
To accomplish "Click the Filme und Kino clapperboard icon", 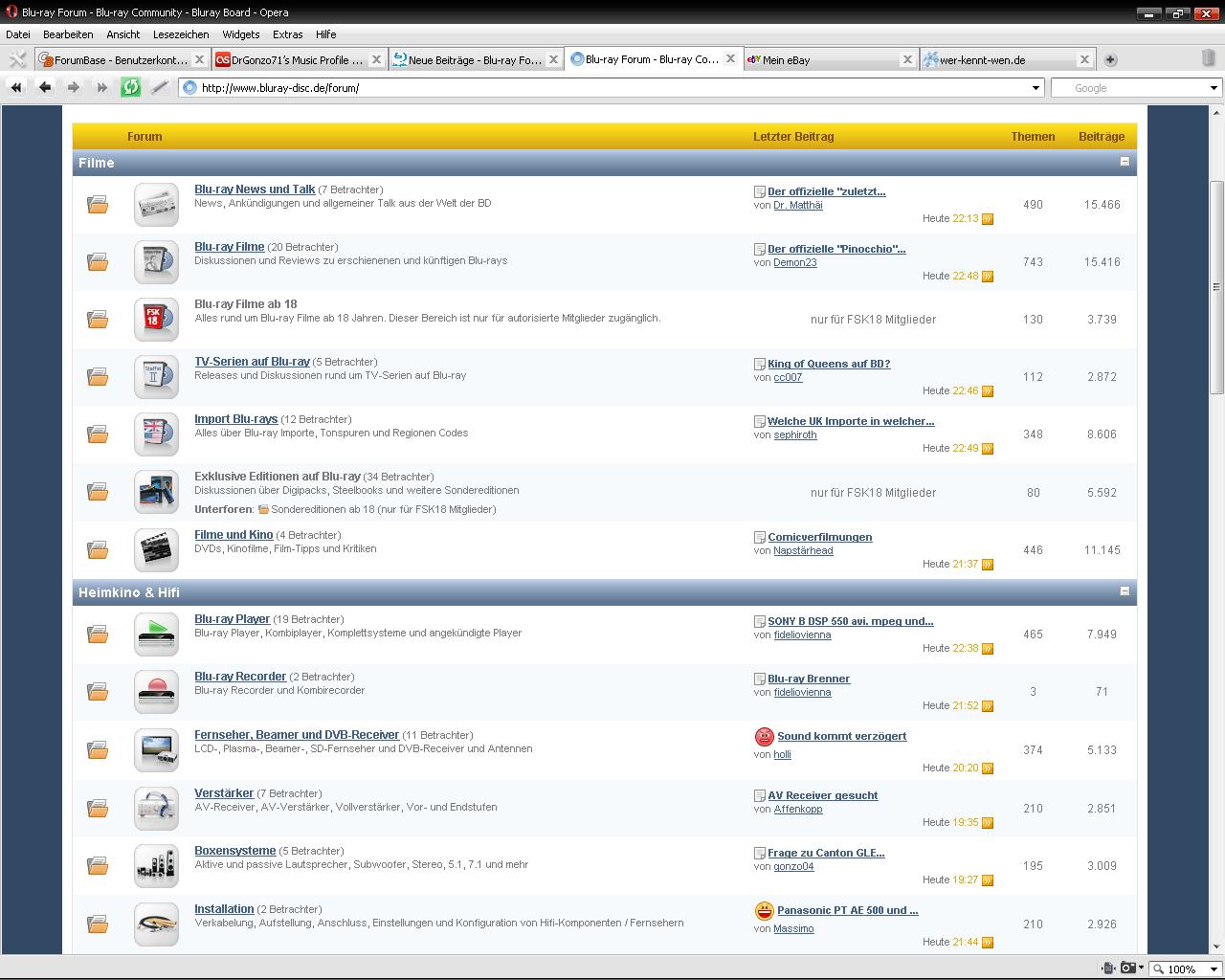I will click(x=156, y=550).
